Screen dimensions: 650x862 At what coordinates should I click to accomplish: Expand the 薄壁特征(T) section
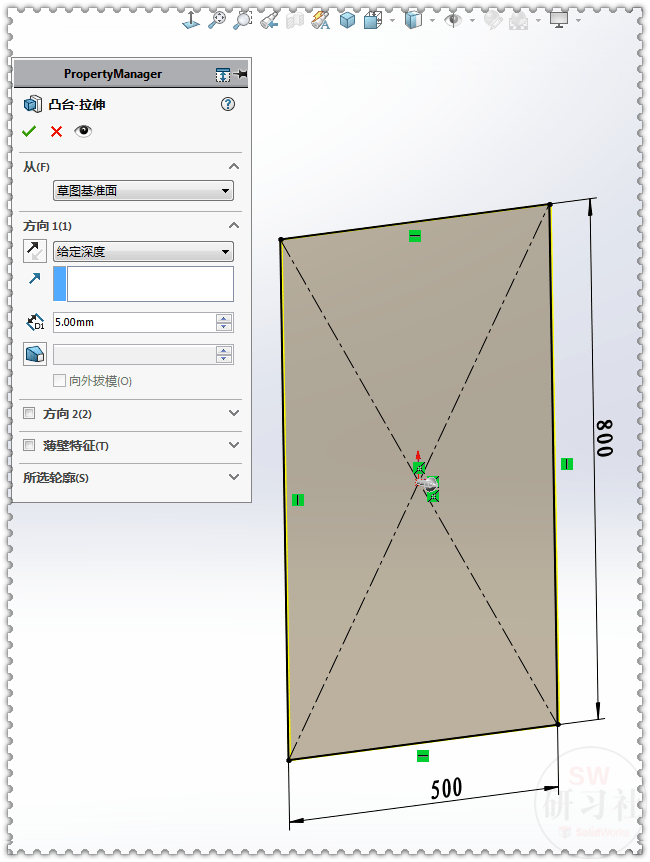pos(234,445)
